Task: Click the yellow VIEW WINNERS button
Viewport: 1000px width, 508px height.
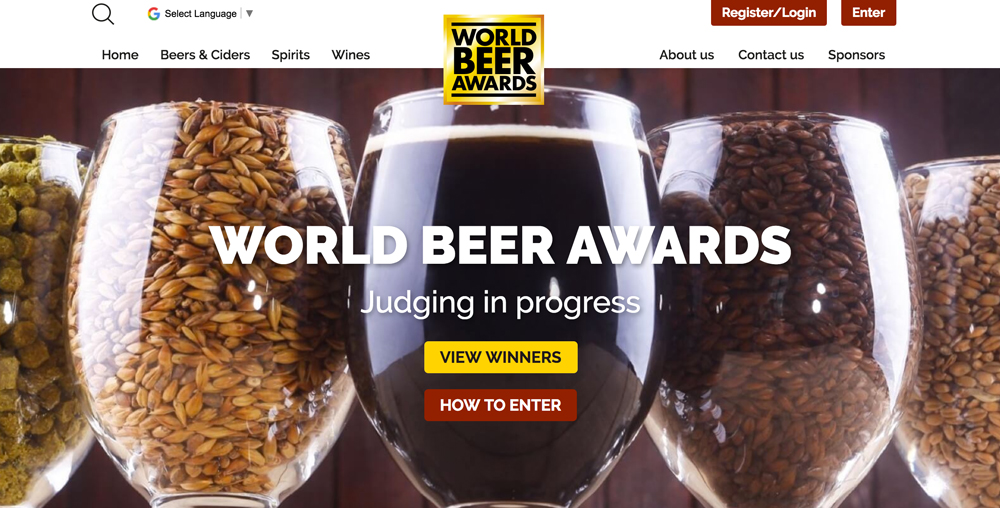Action: coord(501,357)
